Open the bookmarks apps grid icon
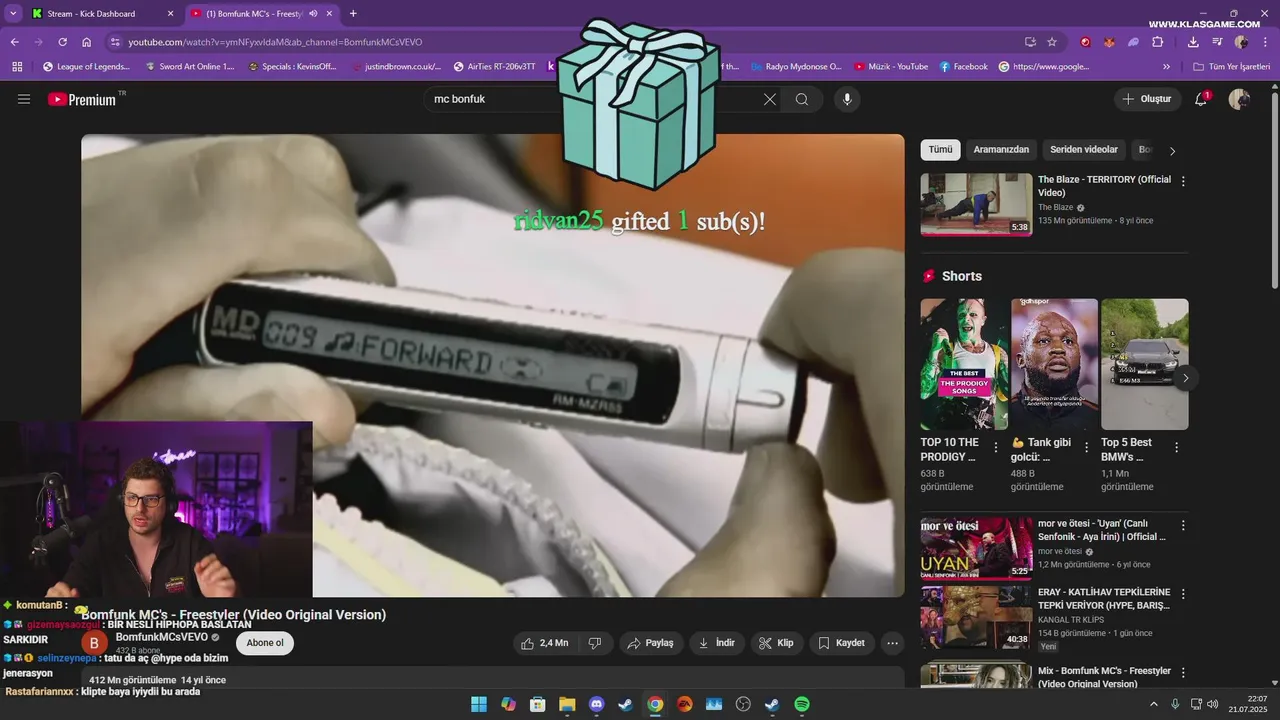This screenshot has width=1280, height=720. pyautogui.click(x=17, y=67)
